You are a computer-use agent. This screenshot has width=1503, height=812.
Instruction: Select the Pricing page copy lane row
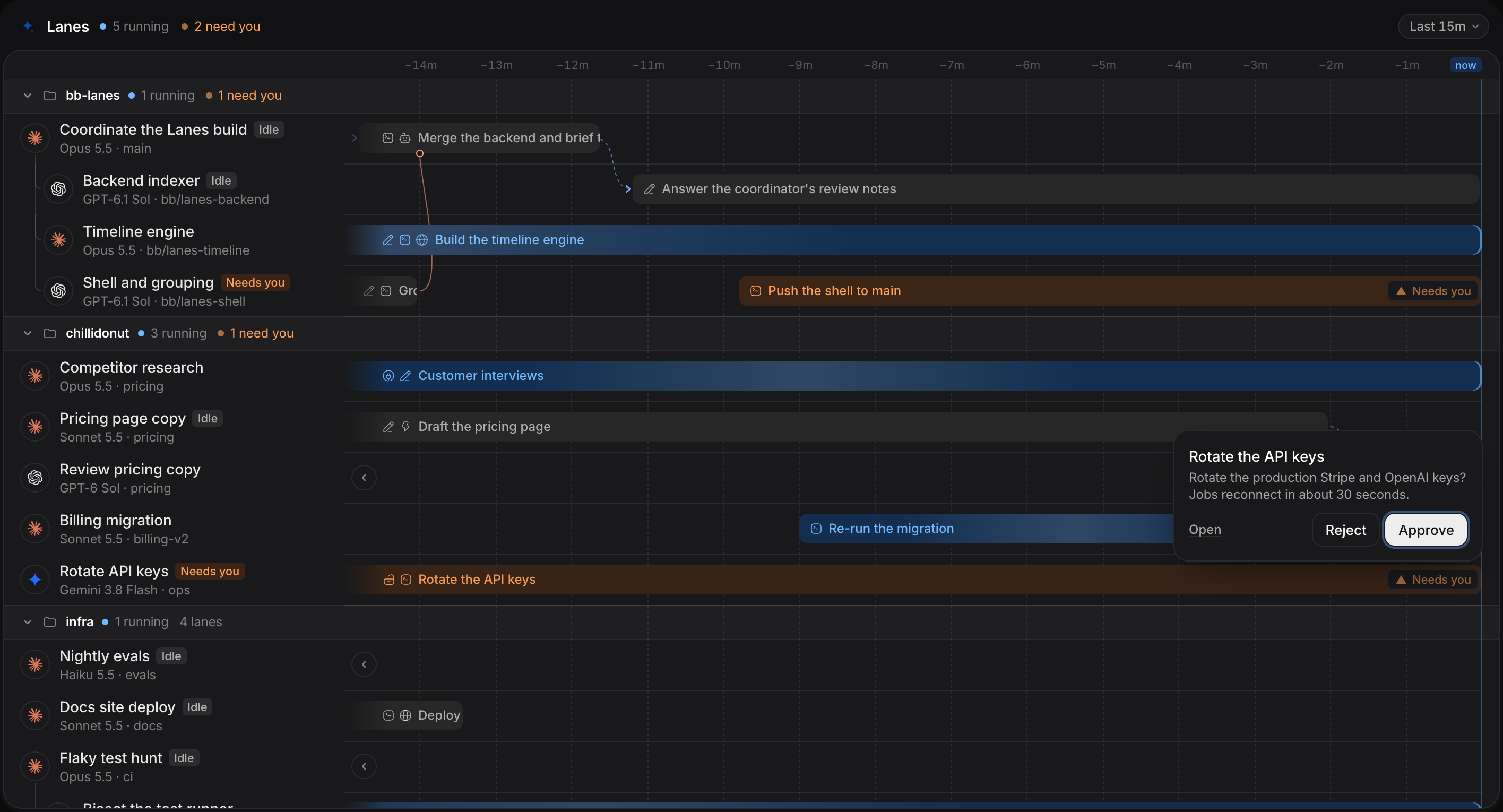pos(174,427)
